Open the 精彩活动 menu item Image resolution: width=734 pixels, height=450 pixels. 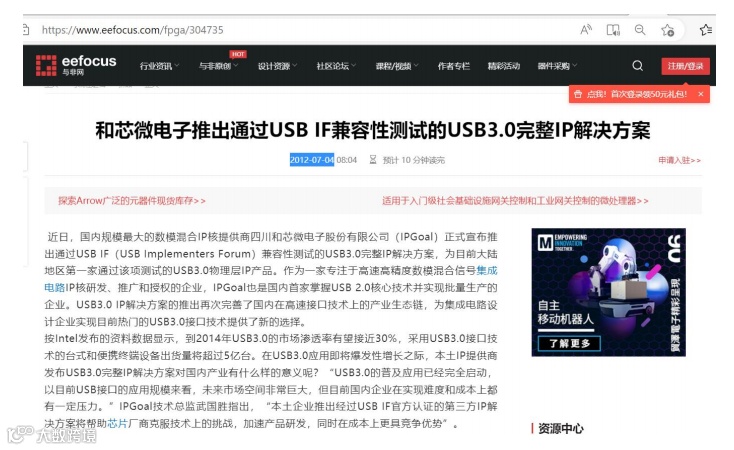pyautogui.click(x=503, y=66)
